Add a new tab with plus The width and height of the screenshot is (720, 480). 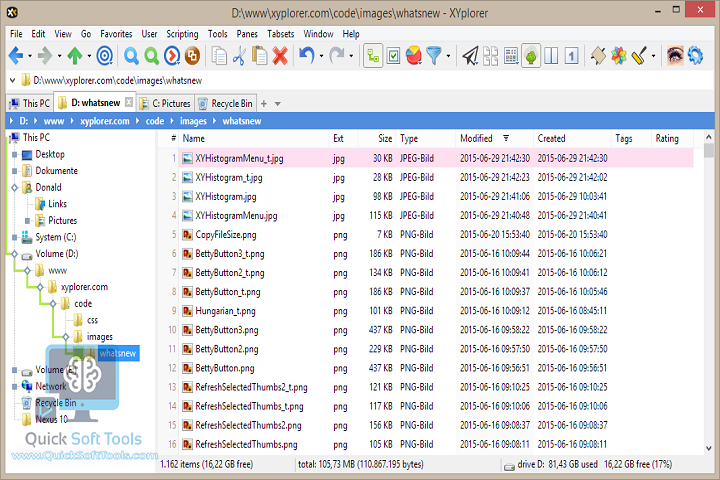(x=264, y=104)
